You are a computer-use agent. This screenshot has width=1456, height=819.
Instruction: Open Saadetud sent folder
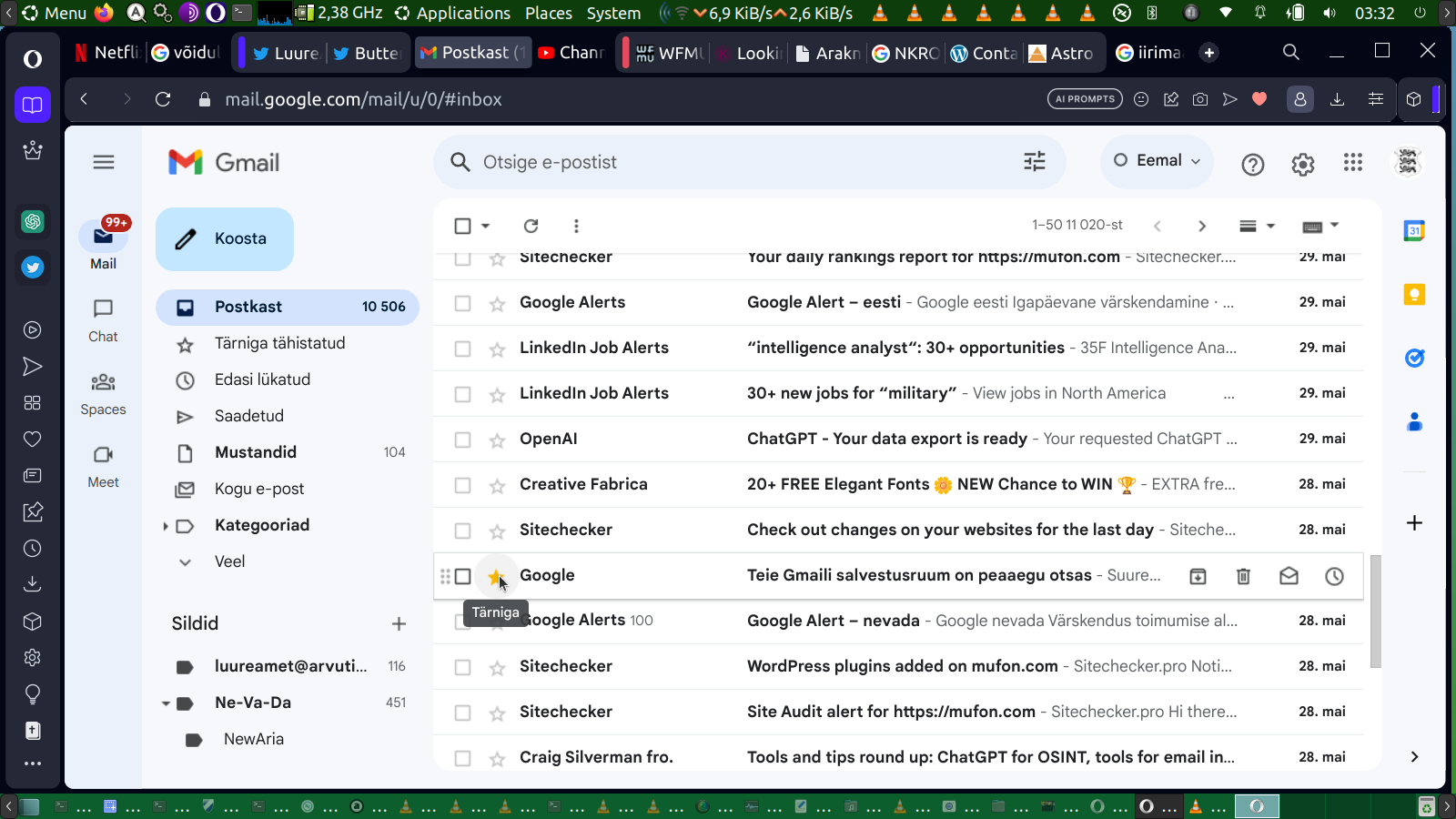(x=288, y=417)
